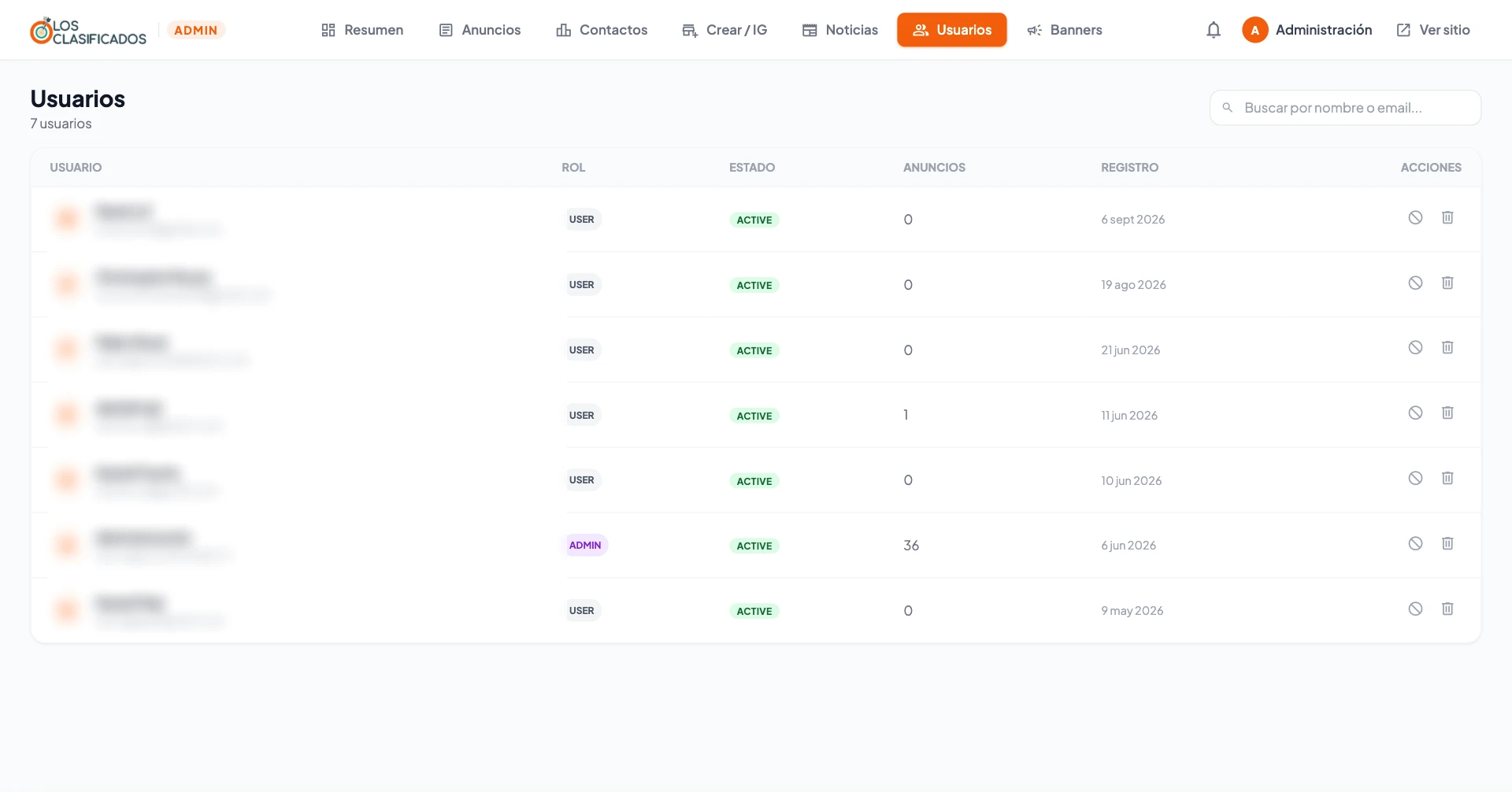The height and width of the screenshot is (792, 1512).
Task: Follow the Ver sitio link
Action: click(1433, 30)
